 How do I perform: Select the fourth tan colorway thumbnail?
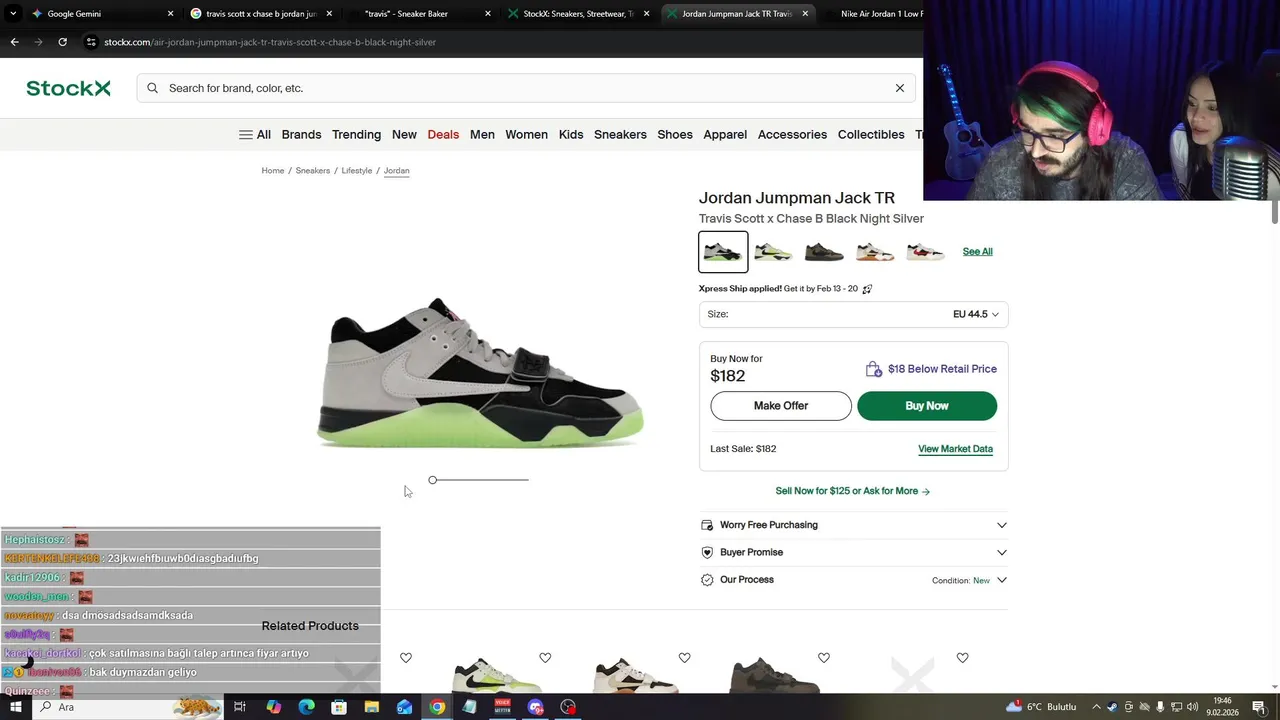[875, 252]
